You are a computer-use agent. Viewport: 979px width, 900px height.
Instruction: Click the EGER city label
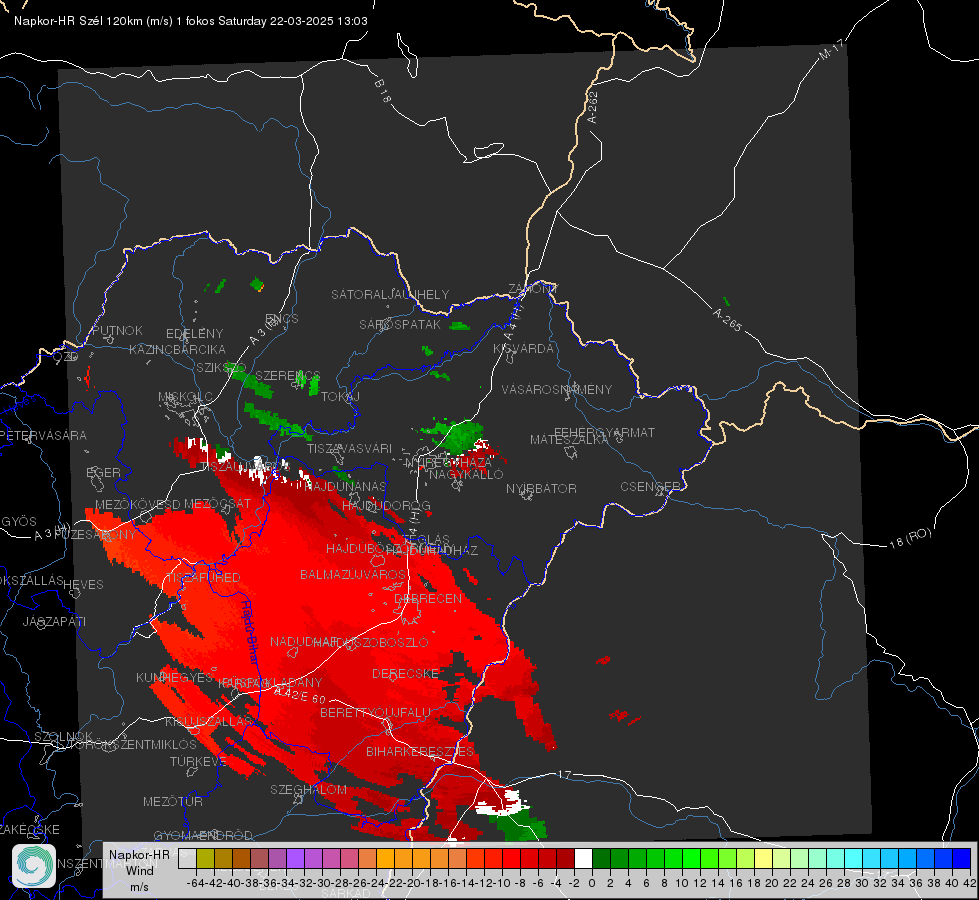(104, 473)
